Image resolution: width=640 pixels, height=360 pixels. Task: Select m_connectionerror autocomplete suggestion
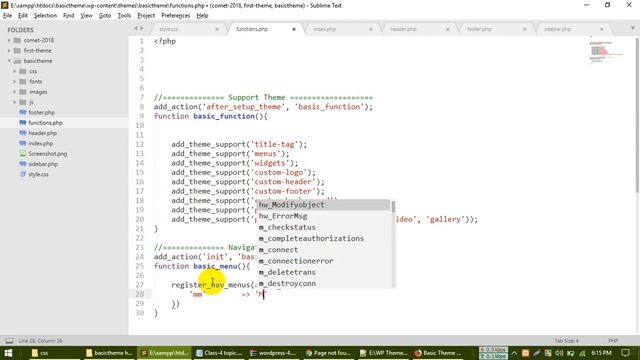(x=323, y=261)
